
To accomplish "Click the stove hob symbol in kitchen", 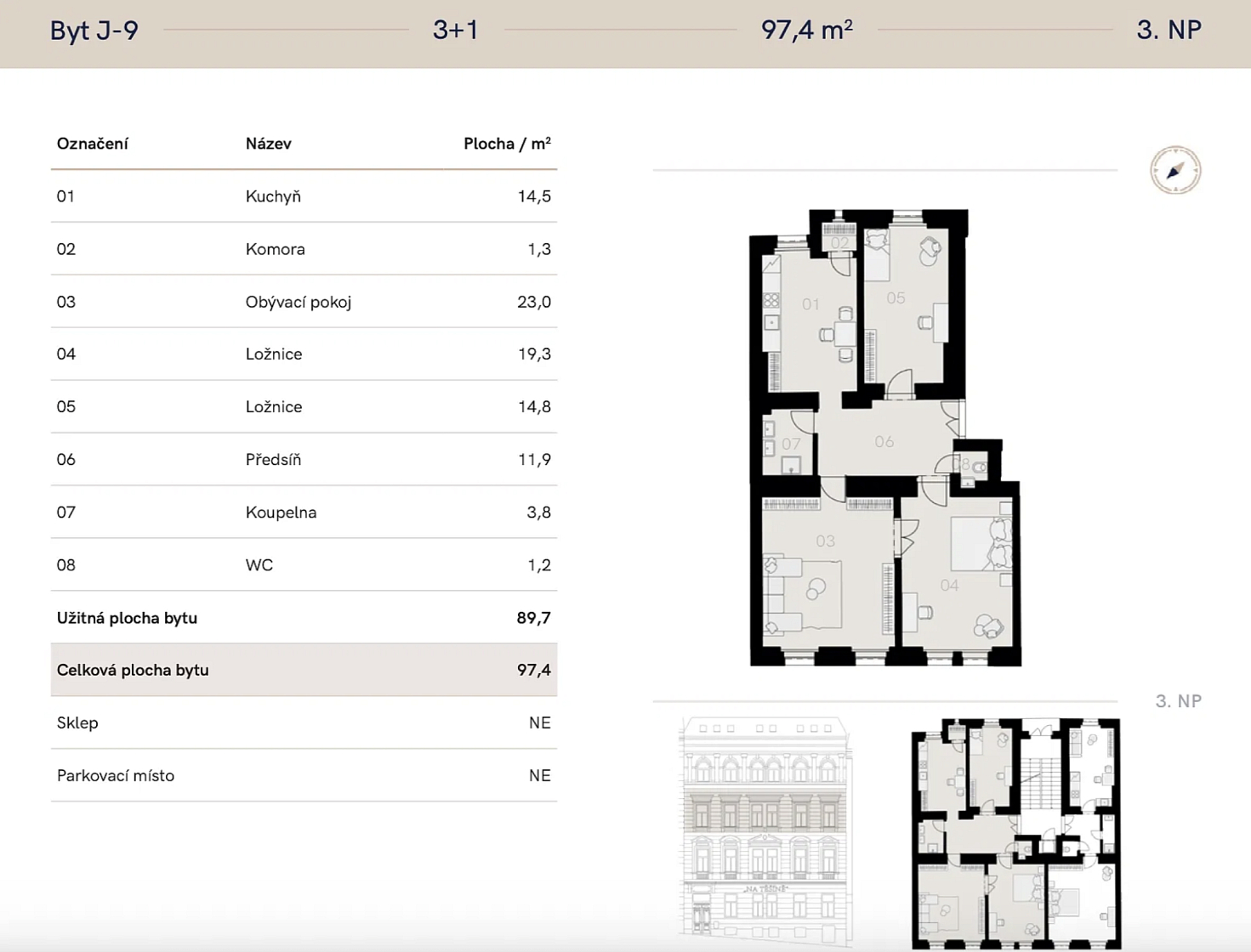I will click(x=771, y=300).
